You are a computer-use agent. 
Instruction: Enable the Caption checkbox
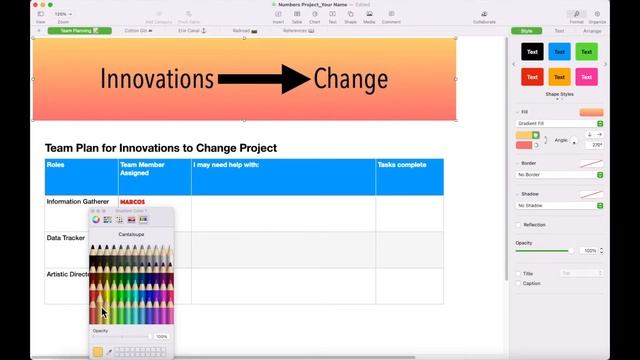[x=519, y=283]
